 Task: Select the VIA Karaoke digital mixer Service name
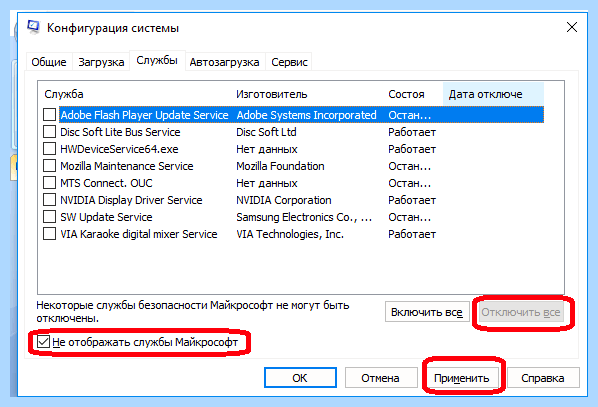coord(139,234)
